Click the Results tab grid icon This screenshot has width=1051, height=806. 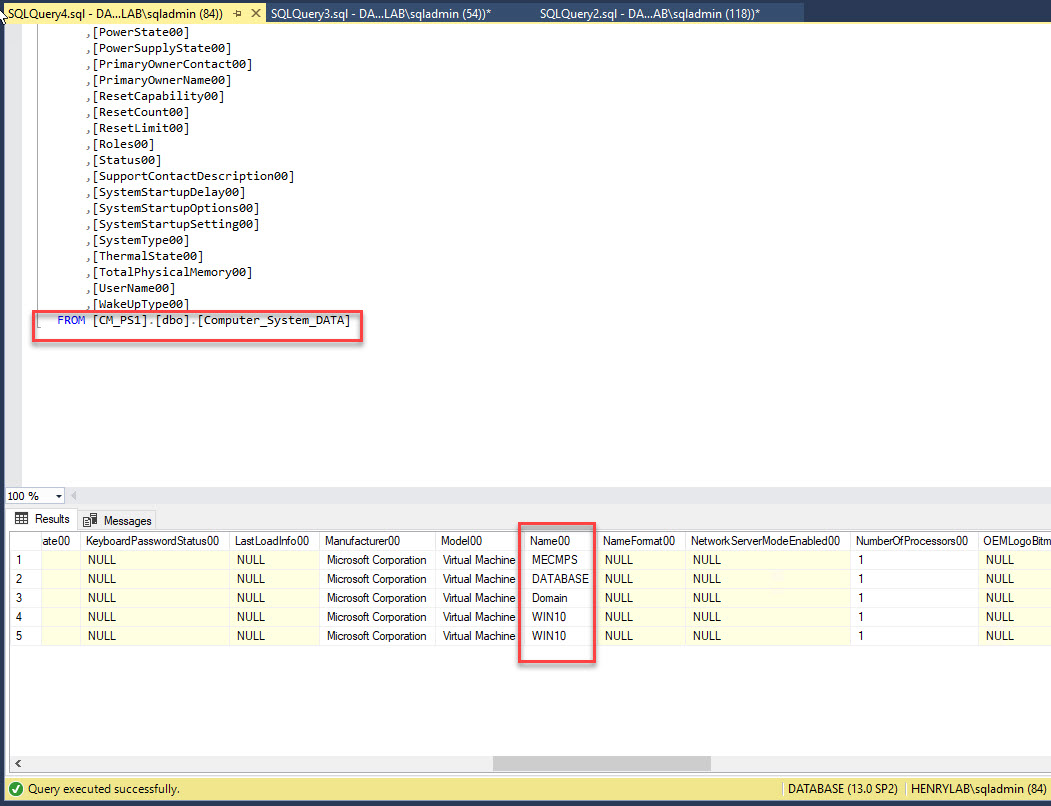(22, 519)
